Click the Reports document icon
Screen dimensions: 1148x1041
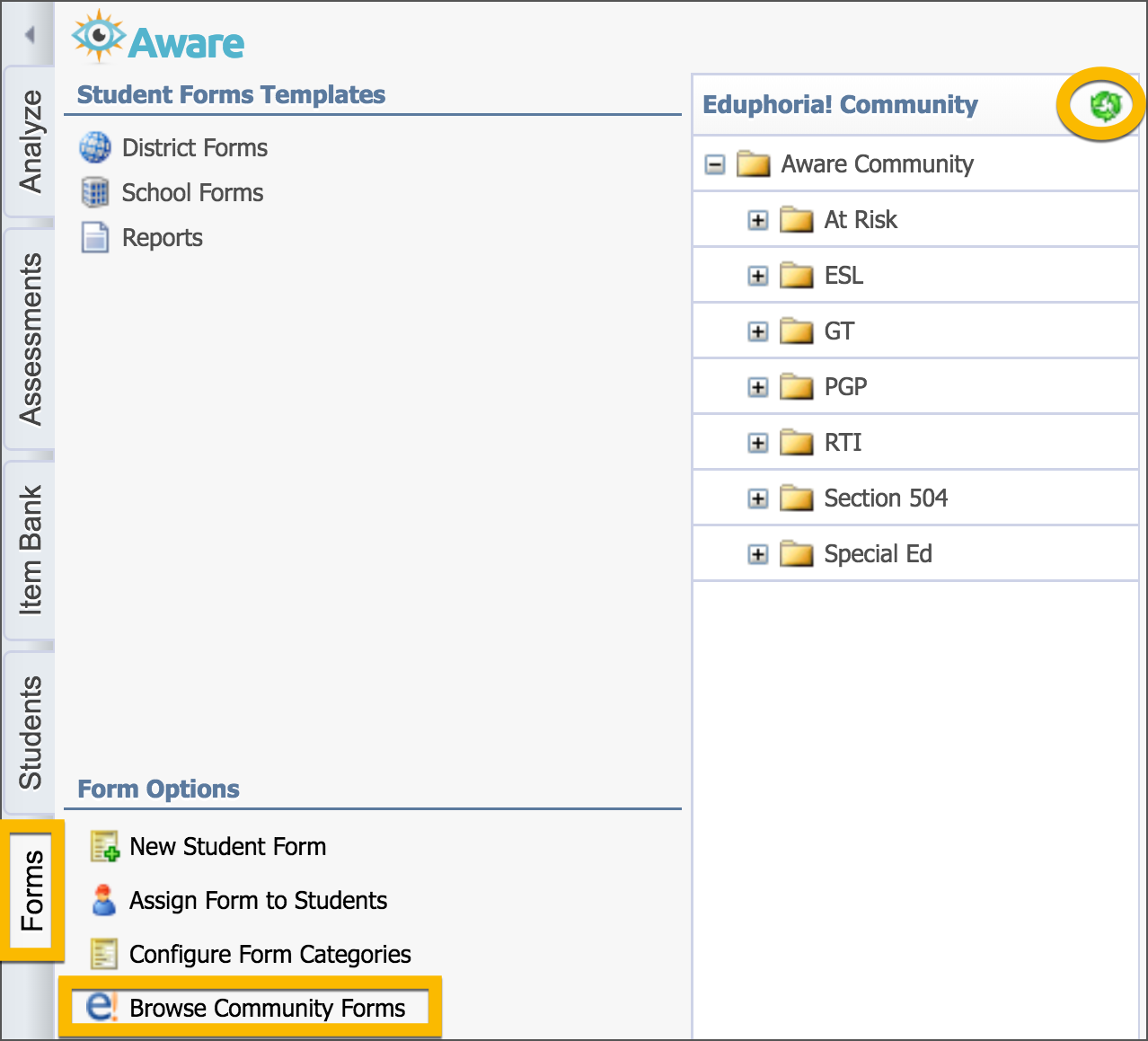coord(95,237)
